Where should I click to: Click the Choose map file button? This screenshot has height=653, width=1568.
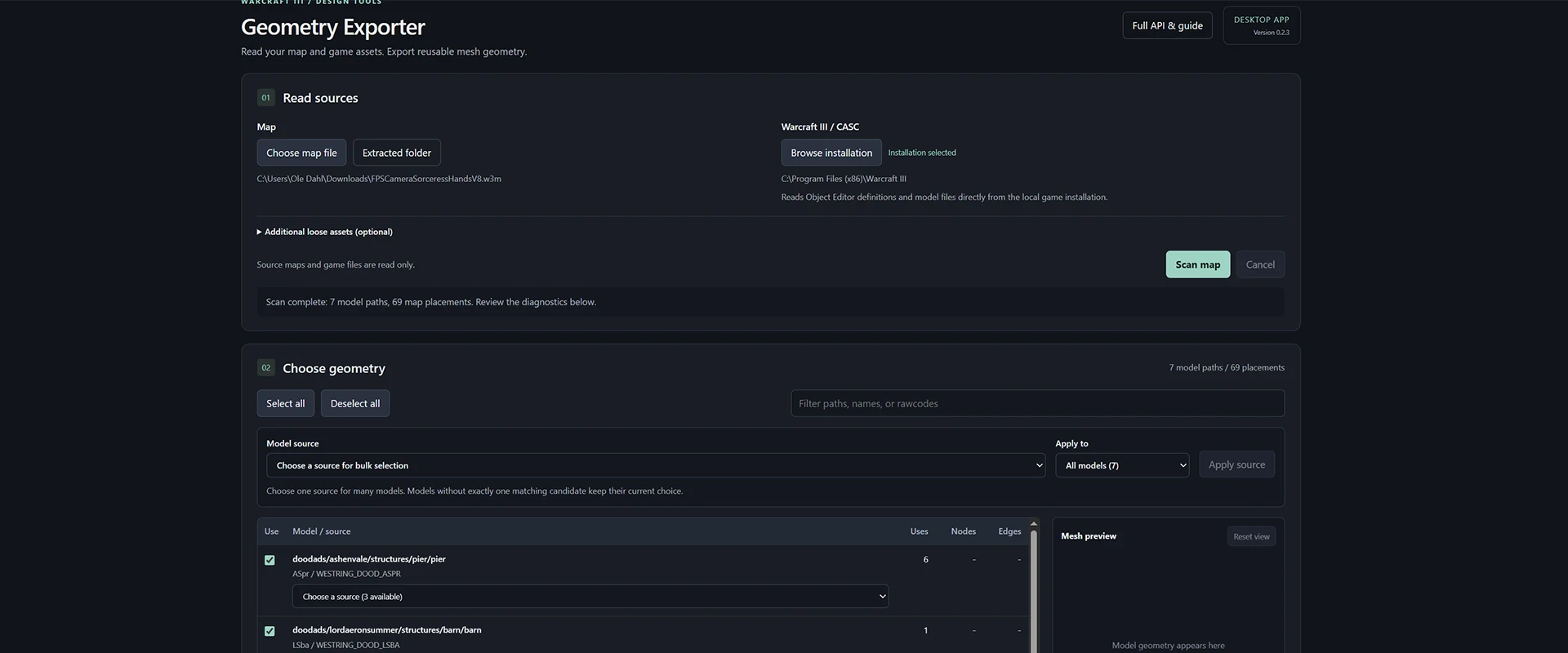pos(301,153)
